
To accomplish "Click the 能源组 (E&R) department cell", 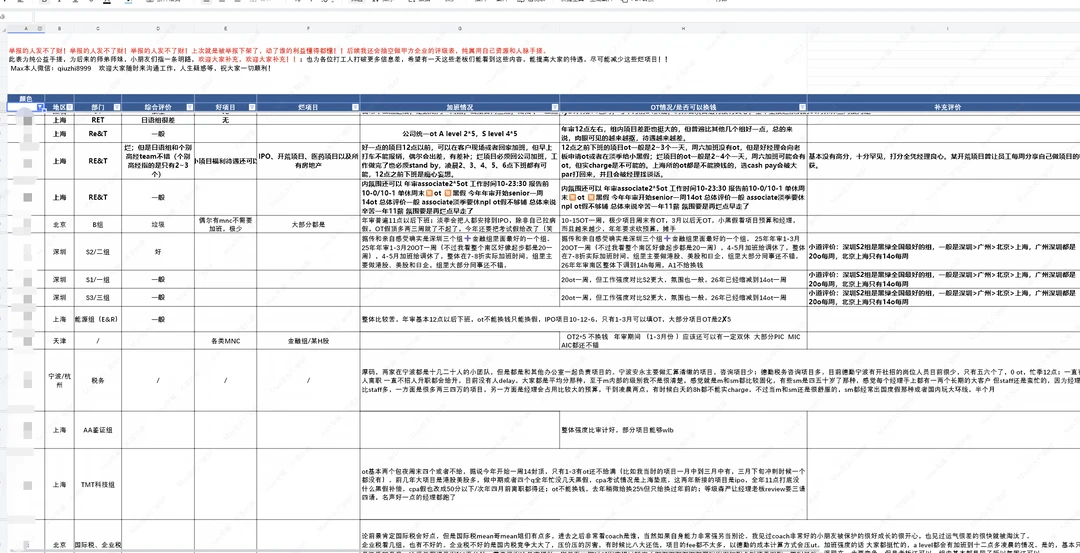I will 98,320.
